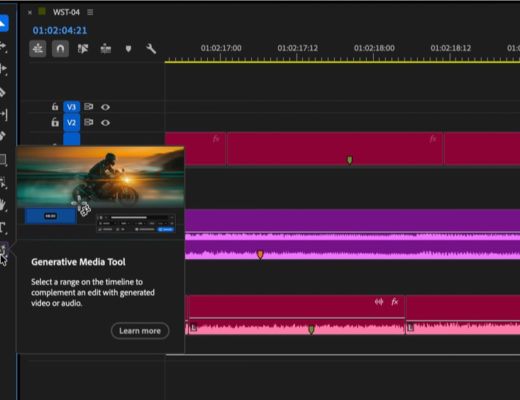The width and height of the screenshot is (520, 400).
Task: Toggle Linked Selection
Action: (83, 49)
